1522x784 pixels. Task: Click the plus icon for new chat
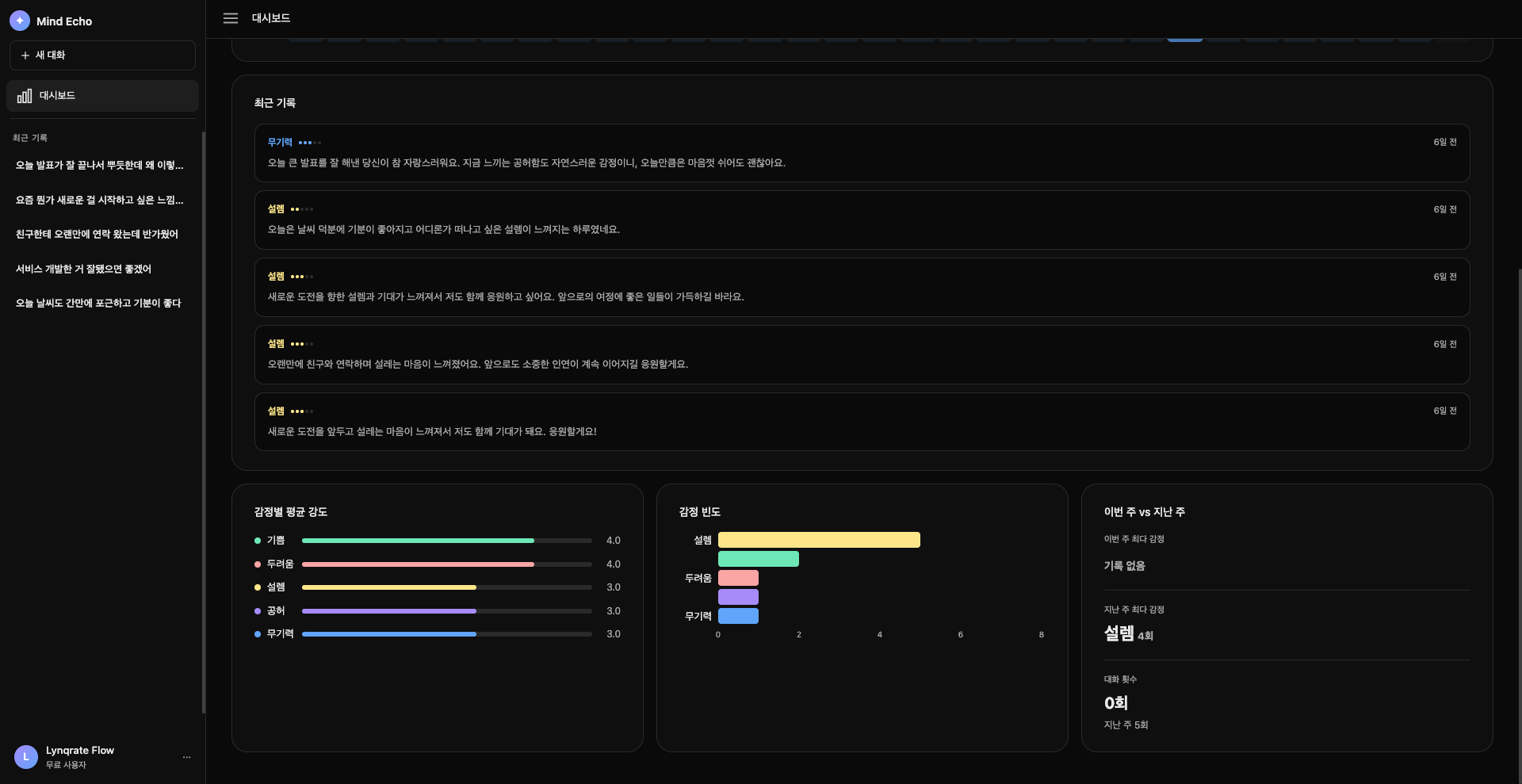point(25,55)
